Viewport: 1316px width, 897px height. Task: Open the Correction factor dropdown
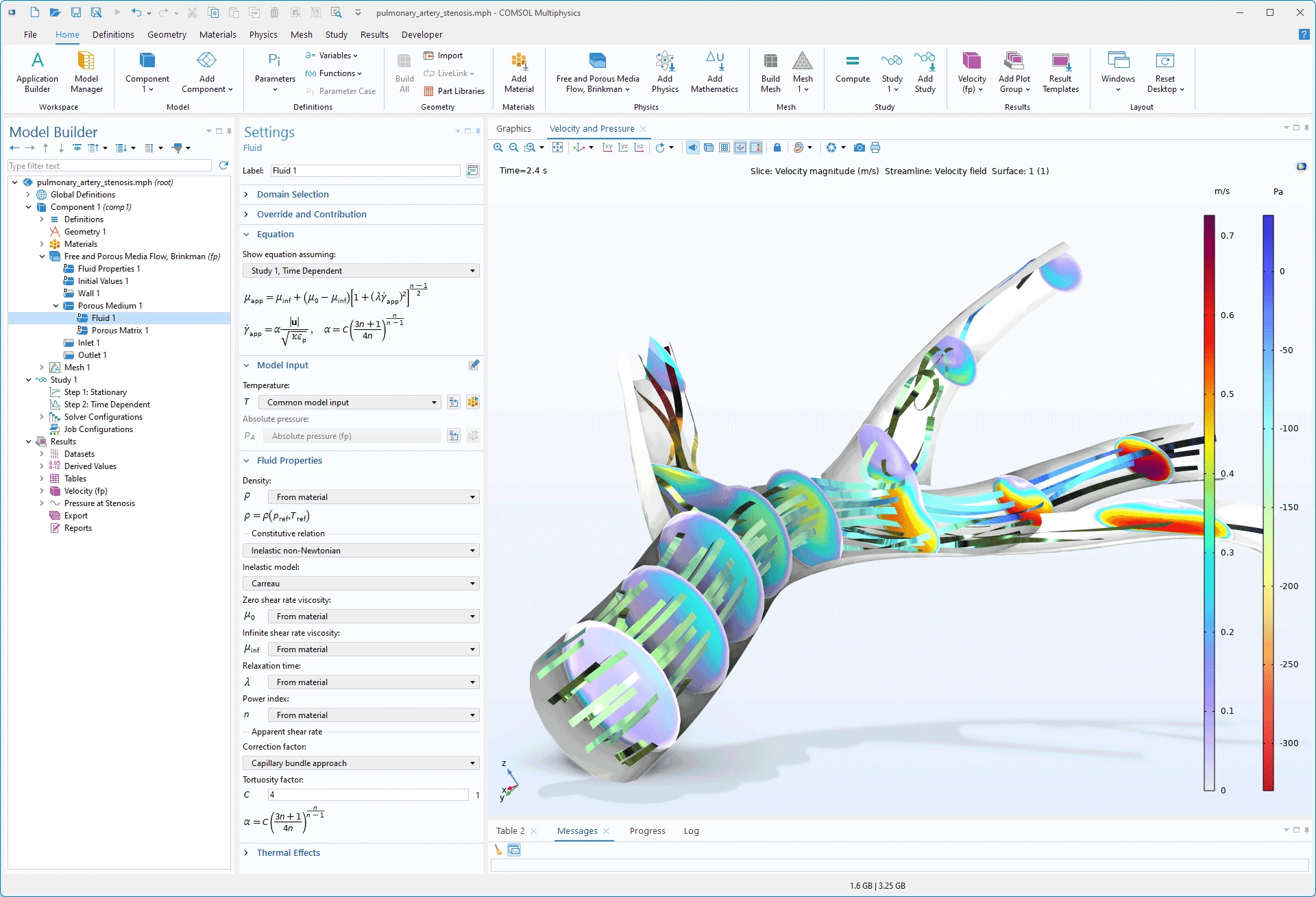(361, 763)
